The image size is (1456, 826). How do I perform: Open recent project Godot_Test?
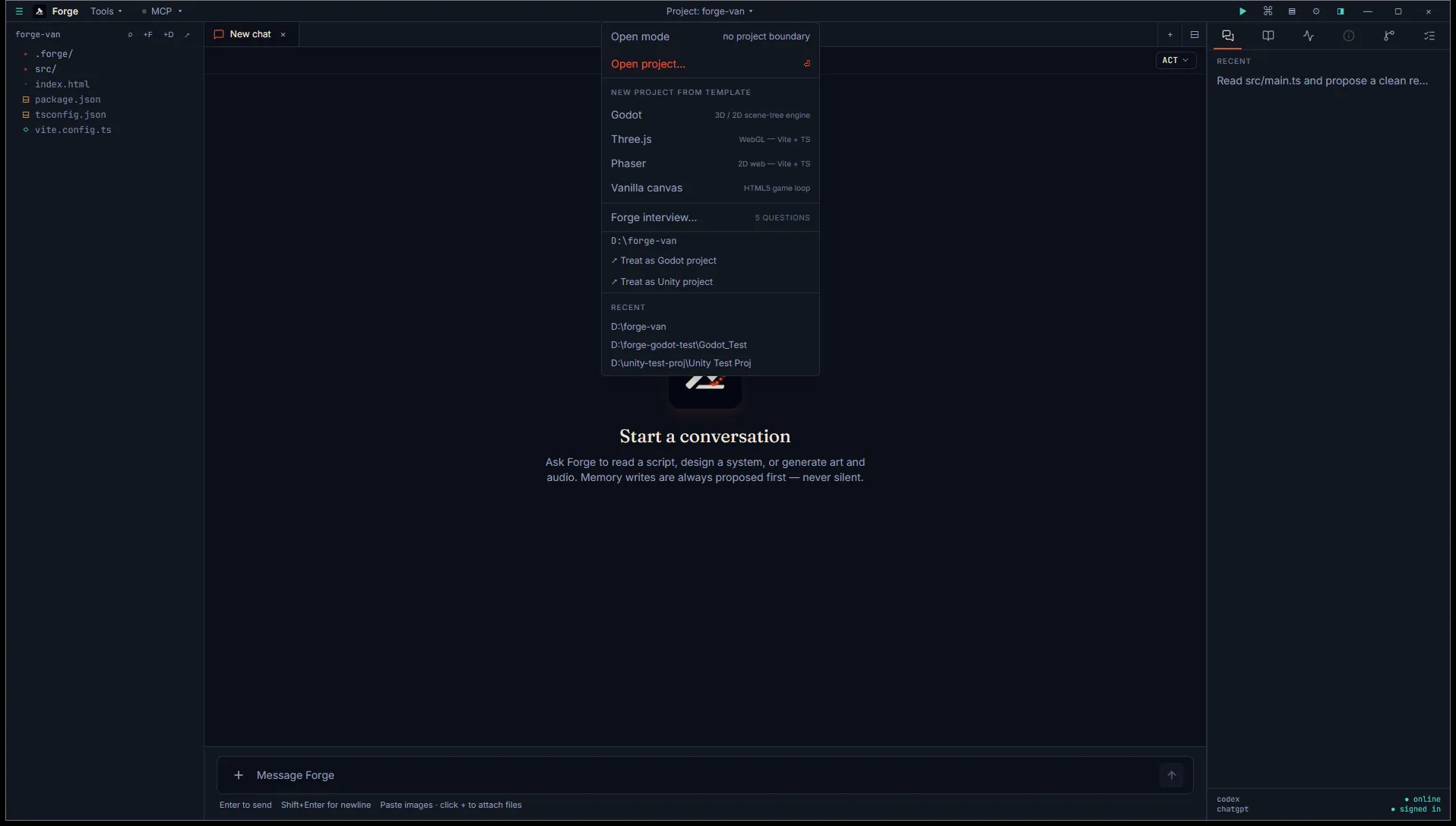click(x=711, y=345)
